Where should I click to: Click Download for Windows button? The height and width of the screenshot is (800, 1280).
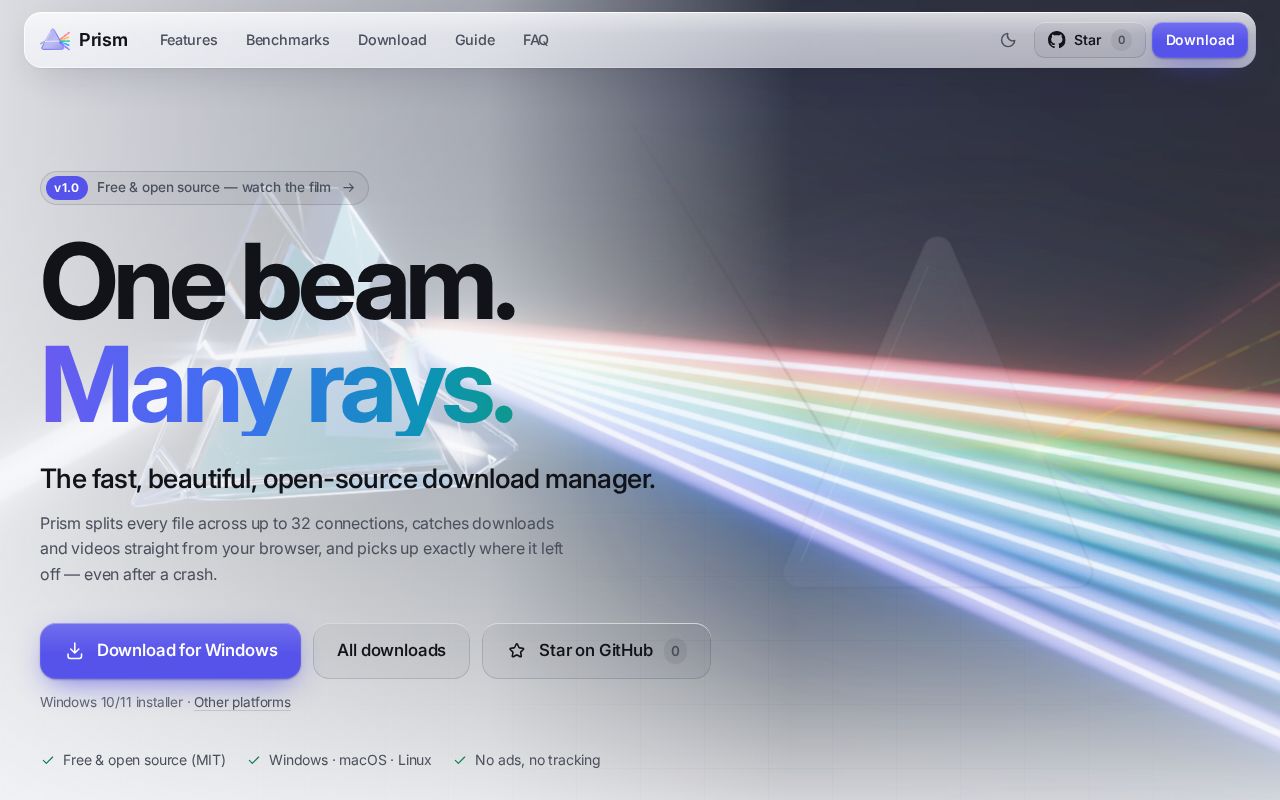(x=170, y=651)
